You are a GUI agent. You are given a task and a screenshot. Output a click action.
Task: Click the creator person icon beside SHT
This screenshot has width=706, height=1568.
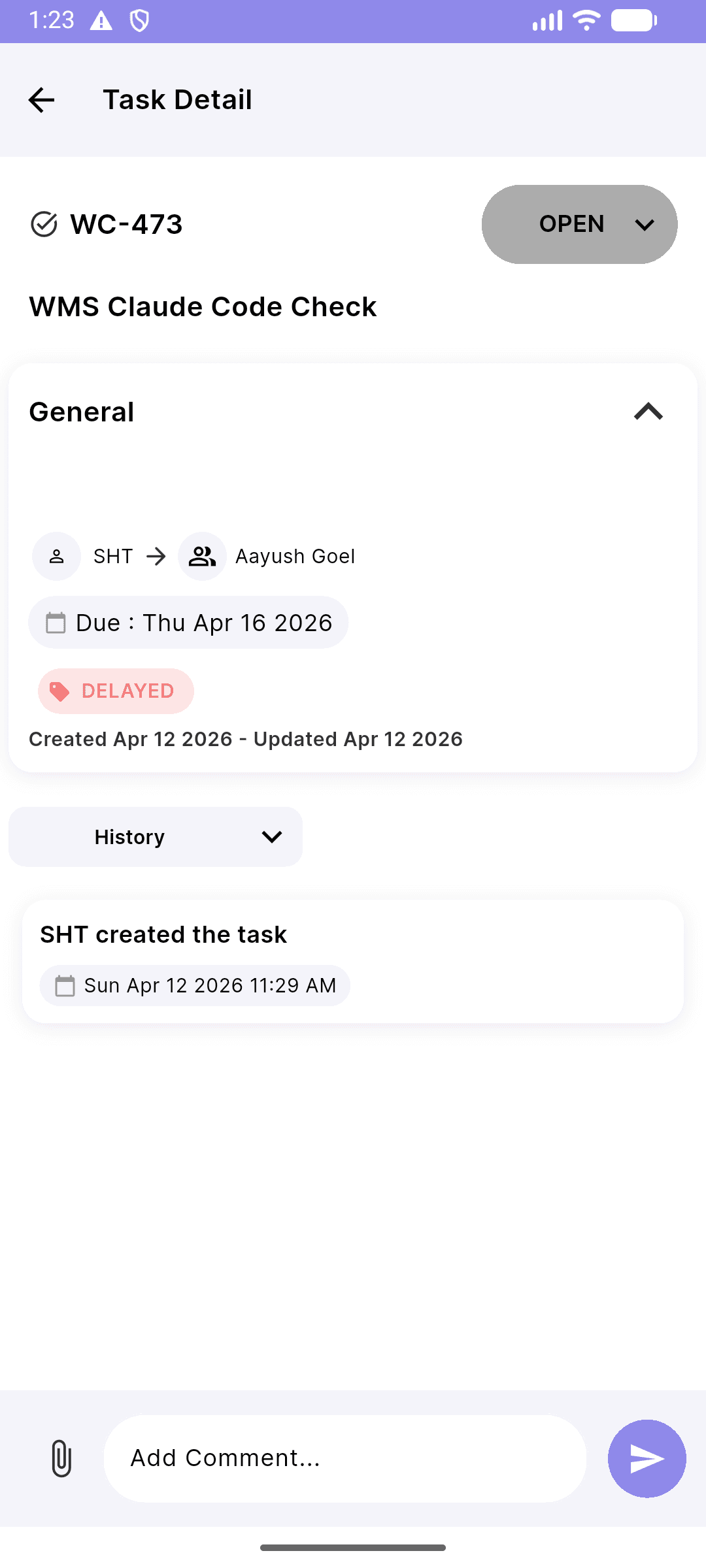pos(57,557)
